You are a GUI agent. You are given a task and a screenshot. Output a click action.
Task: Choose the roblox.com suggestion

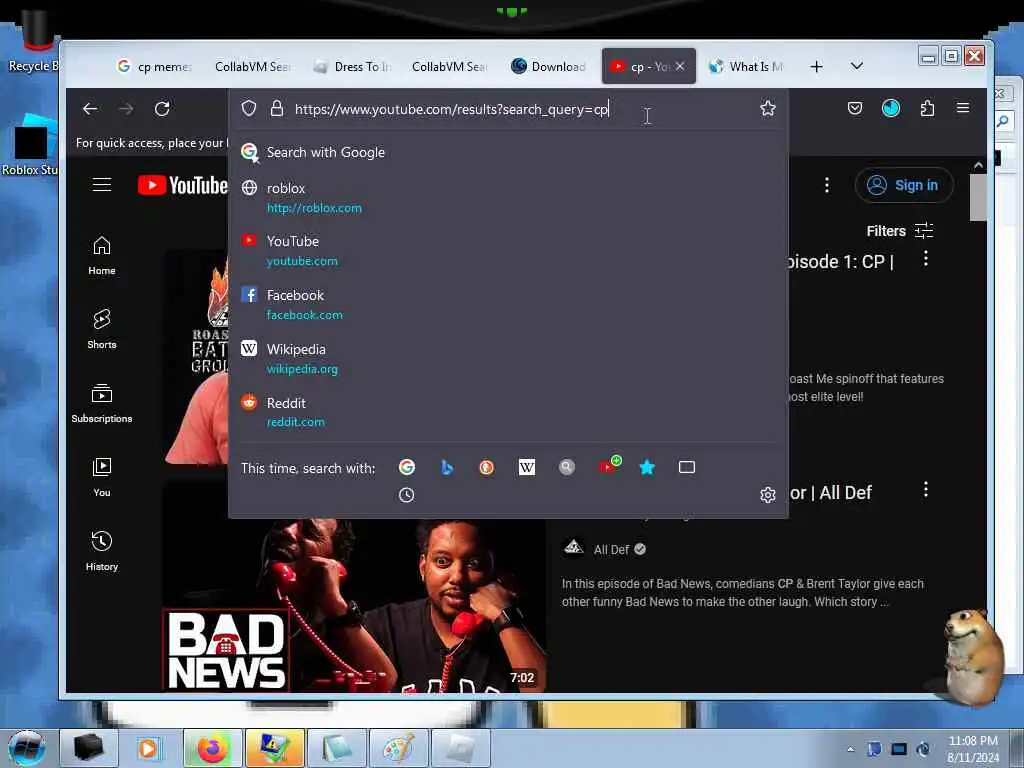(x=508, y=197)
